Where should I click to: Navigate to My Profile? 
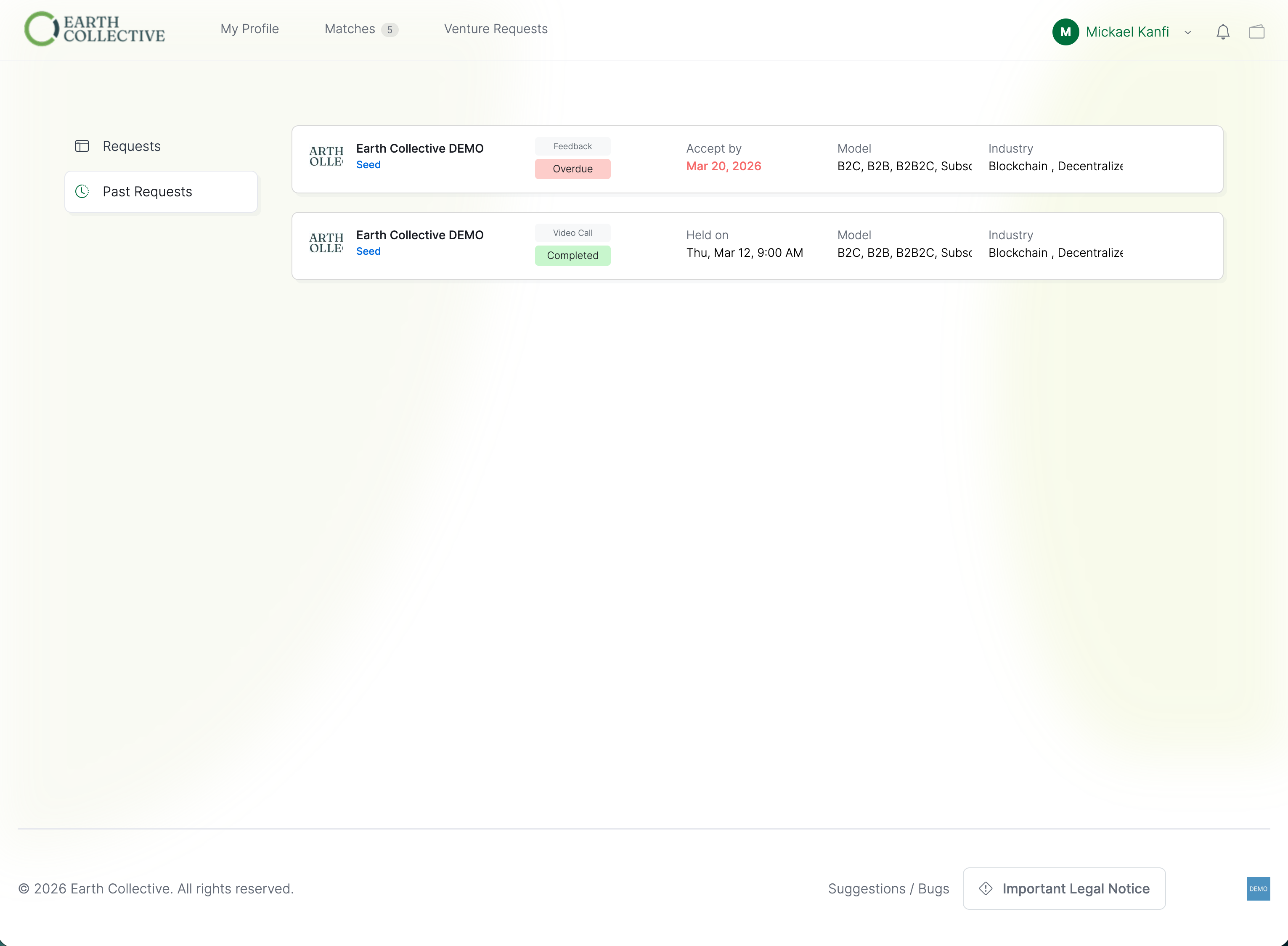click(x=249, y=29)
